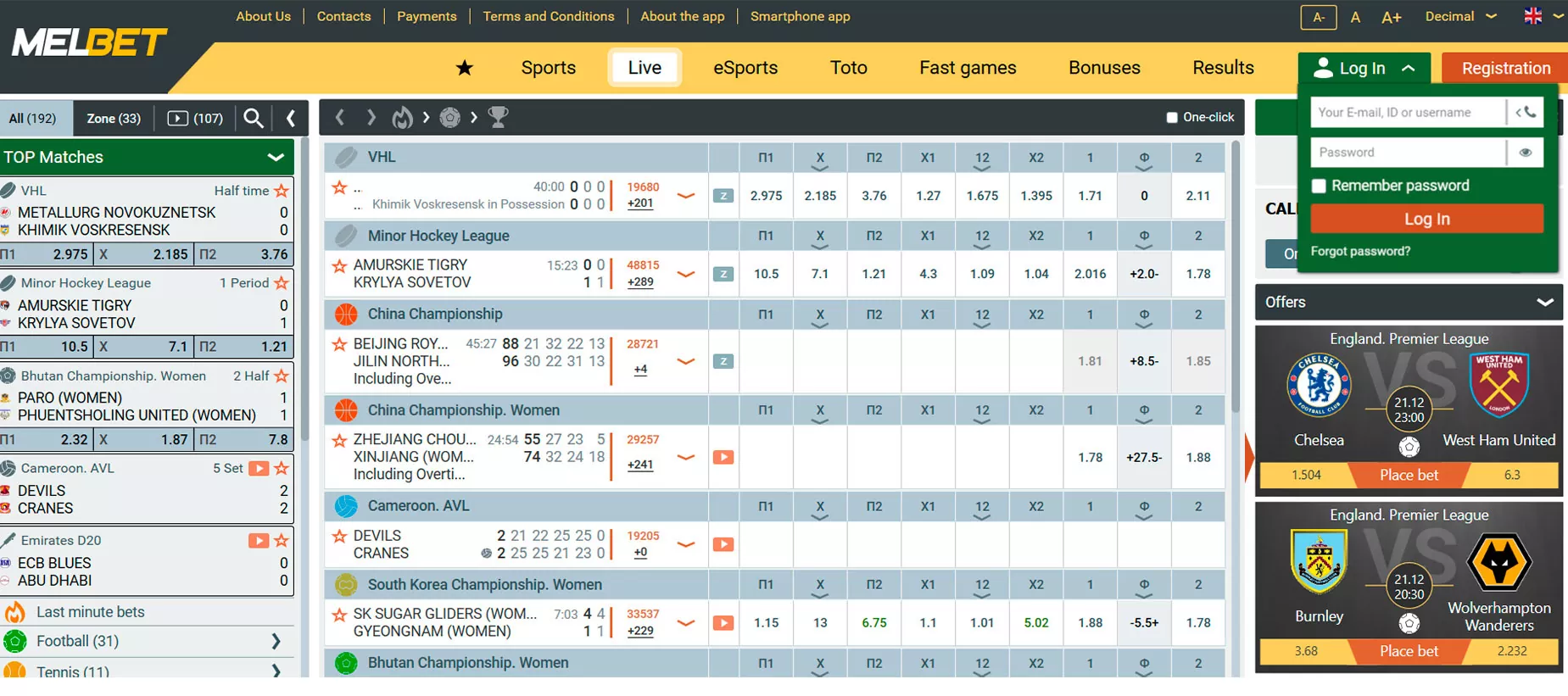Screen dimensions: 1568x696
Task: Open search in the left sidebar
Action: [x=253, y=118]
